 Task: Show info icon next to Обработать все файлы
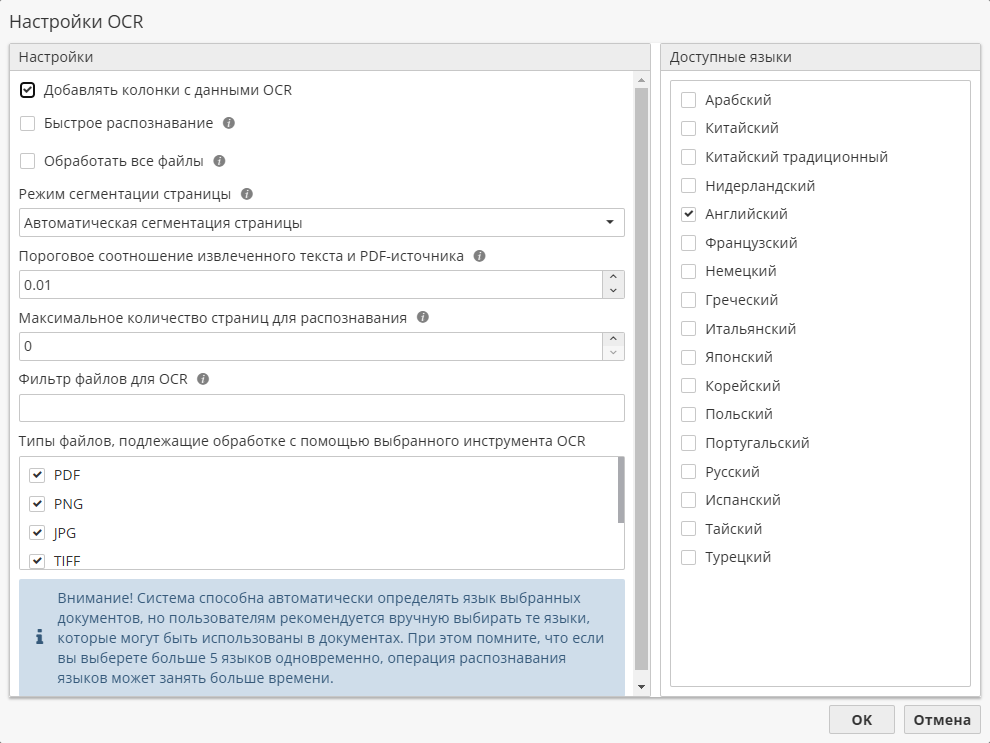click(x=219, y=161)
